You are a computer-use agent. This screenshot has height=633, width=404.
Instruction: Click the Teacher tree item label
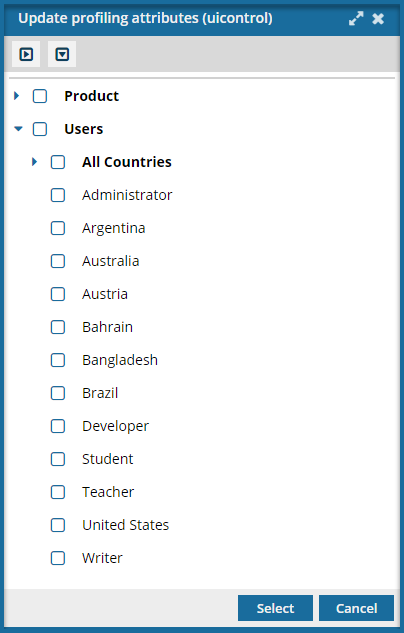tap(108, 492)
